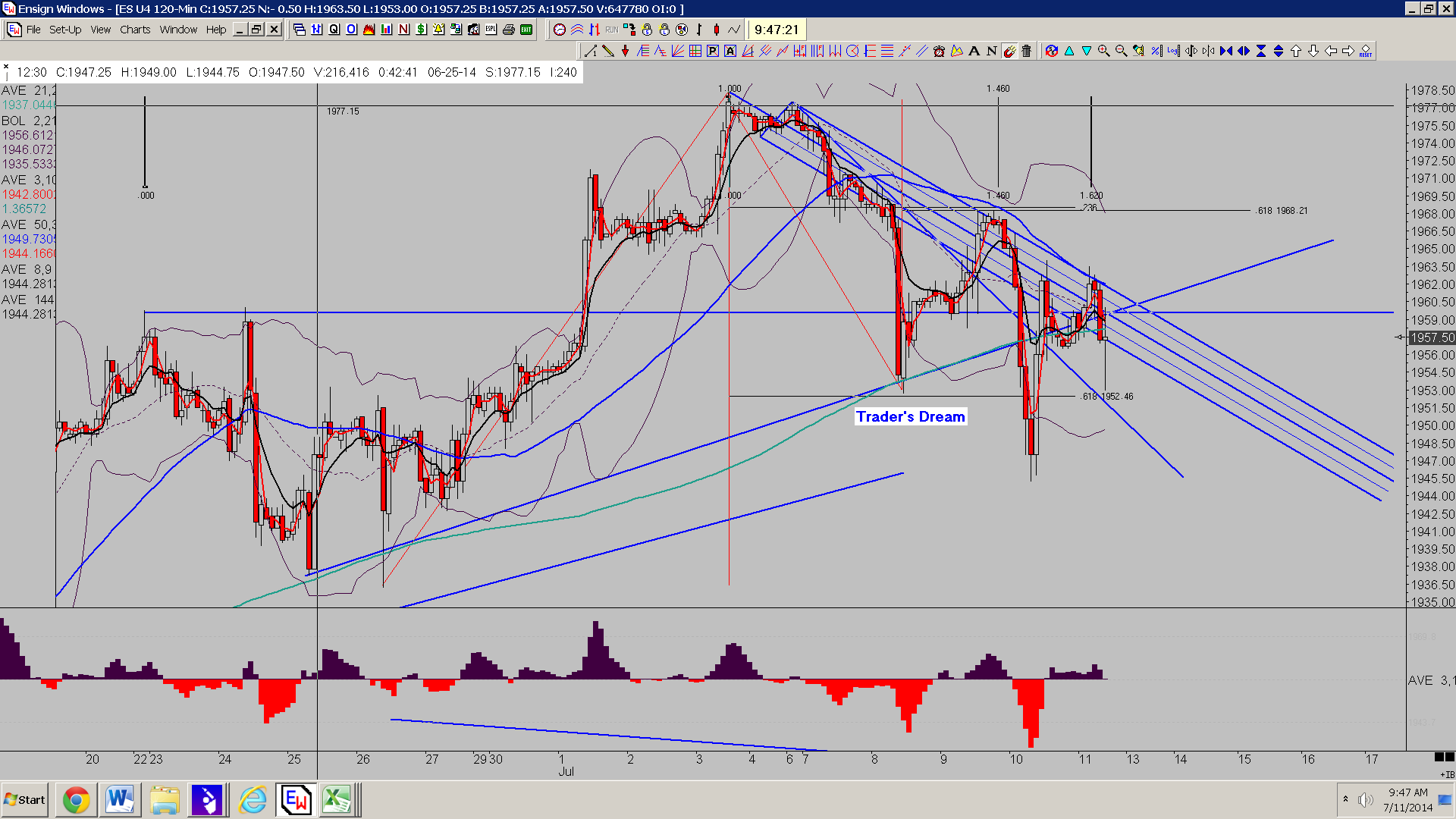Image resolution: width=1456 pixels, height=819 pixels.
Task: Select the text A annotation tool
Action: [974, 51]
